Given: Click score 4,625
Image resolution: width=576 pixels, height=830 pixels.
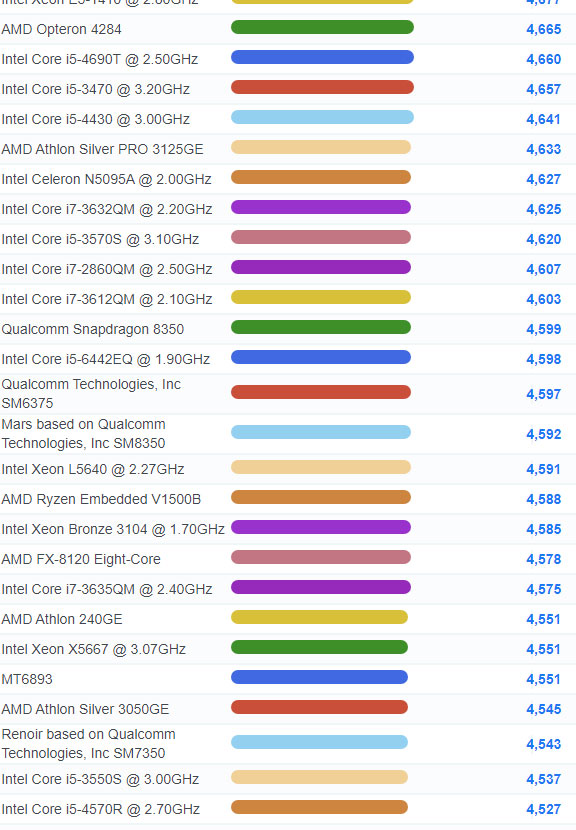Looking at the screenshot, I should tap(544, 210).
